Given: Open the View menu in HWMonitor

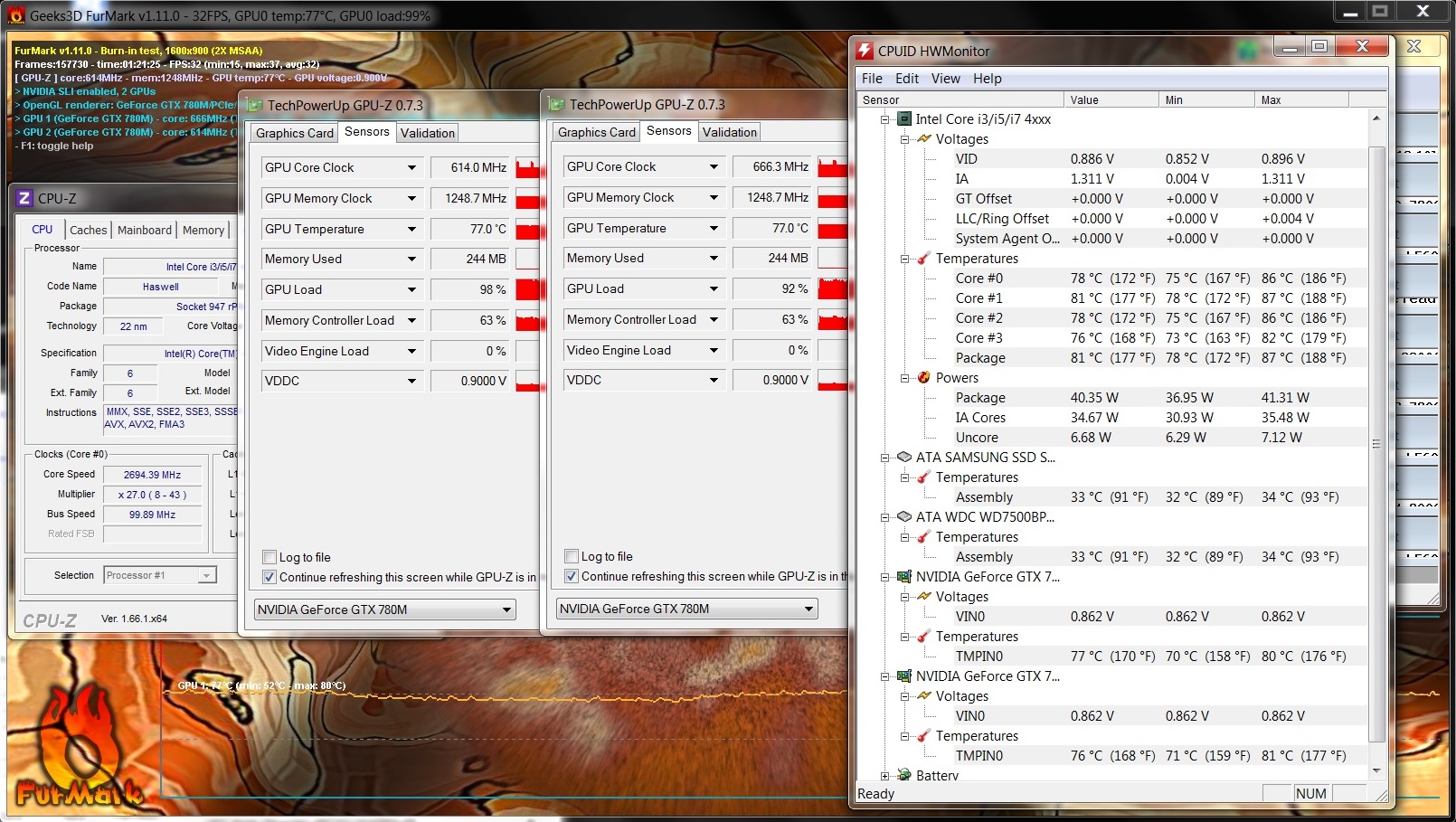Looking at the screenshot, I should coord(946,79).
